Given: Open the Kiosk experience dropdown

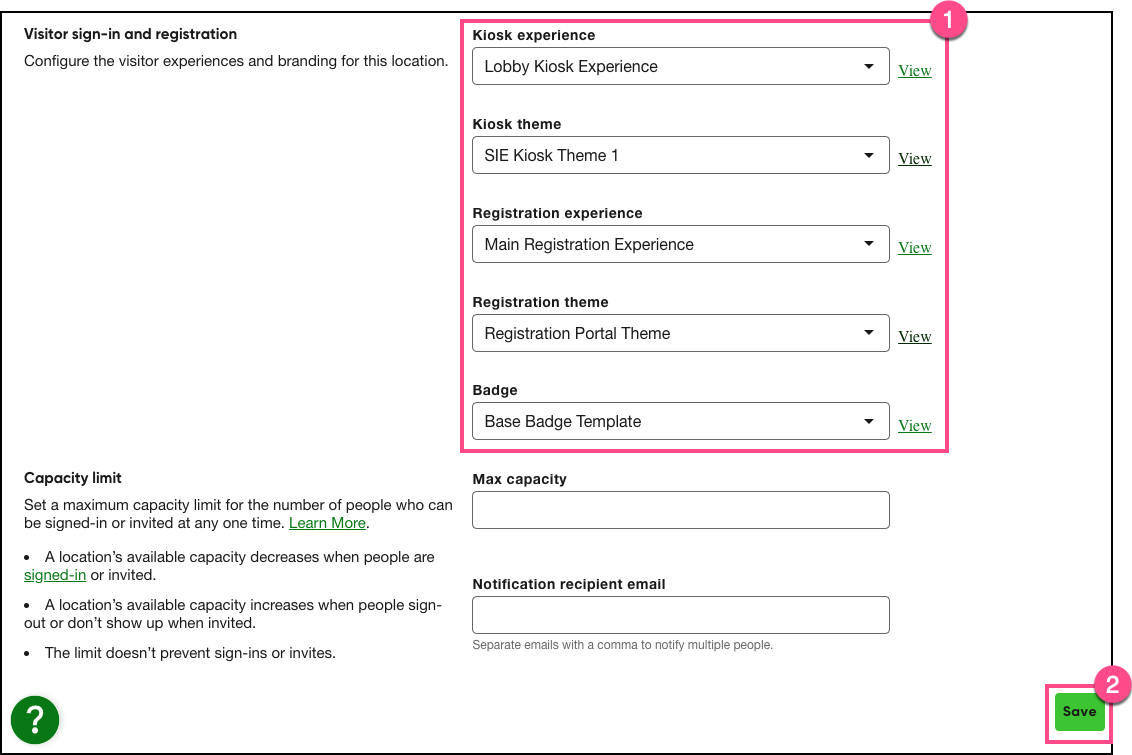Looking at the screenshot, I should coord(680,67).
